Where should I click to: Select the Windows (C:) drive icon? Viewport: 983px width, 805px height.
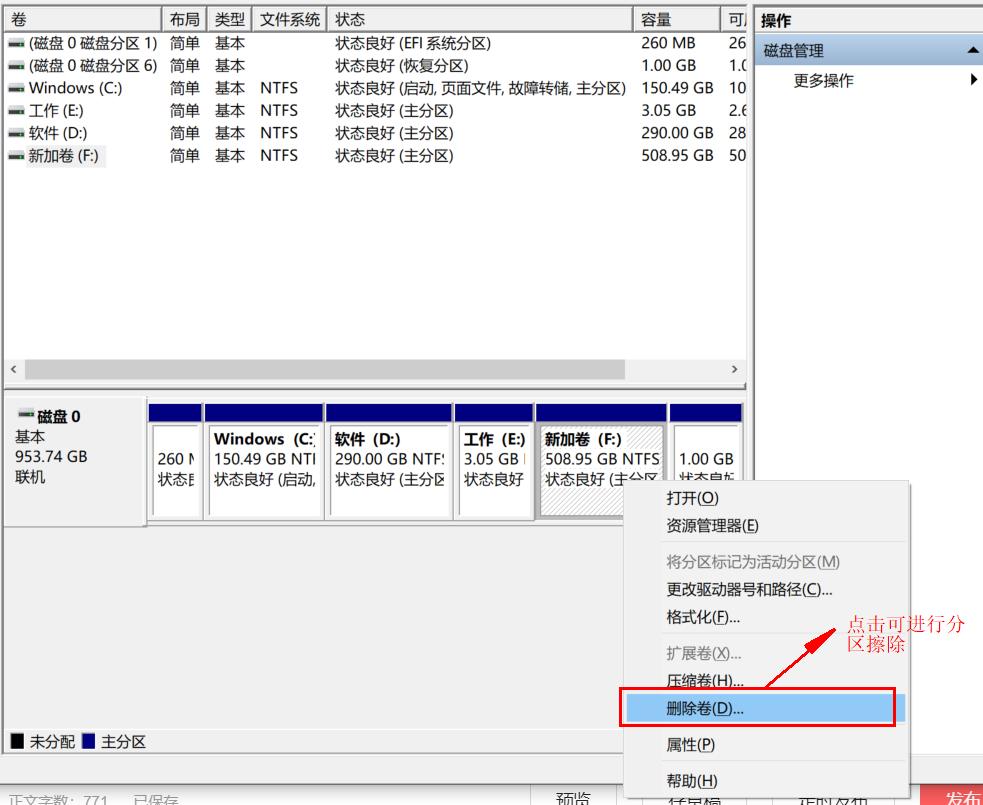[x=14, y=88]
